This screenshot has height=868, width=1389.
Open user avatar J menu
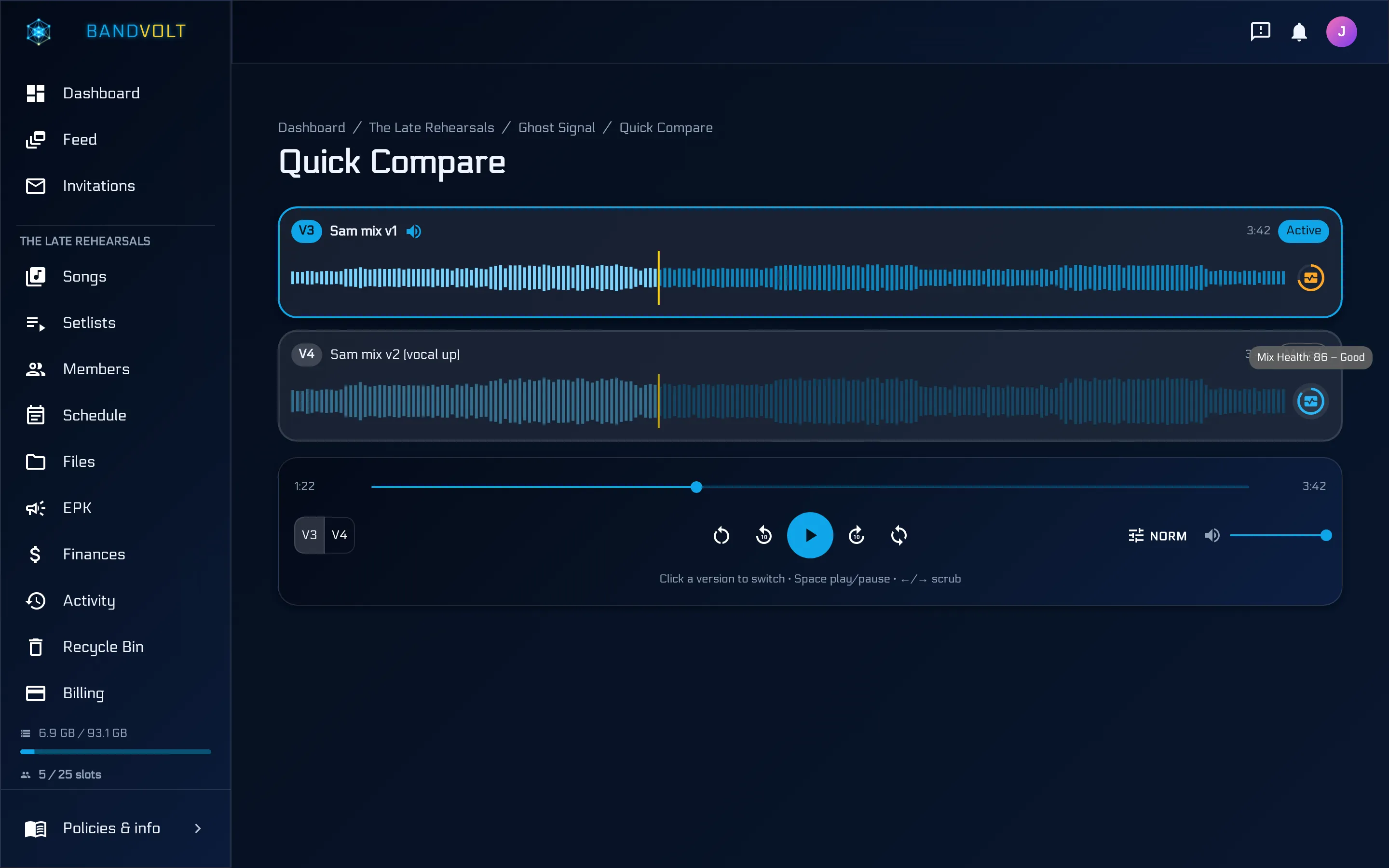(1341, 31)
